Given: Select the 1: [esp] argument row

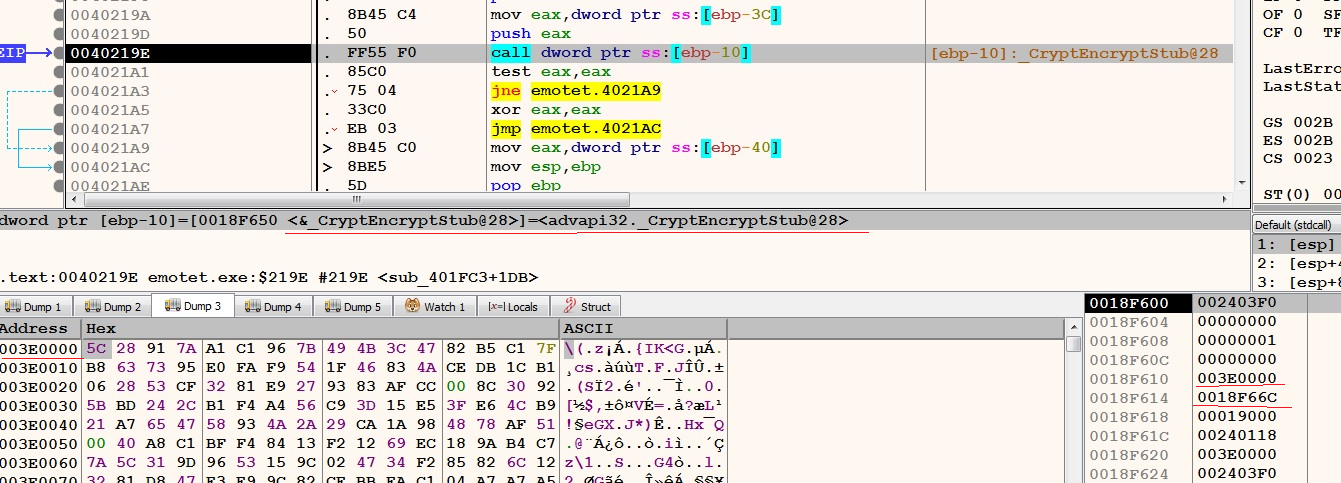Looking at the screenshot, I should 1297,244.
